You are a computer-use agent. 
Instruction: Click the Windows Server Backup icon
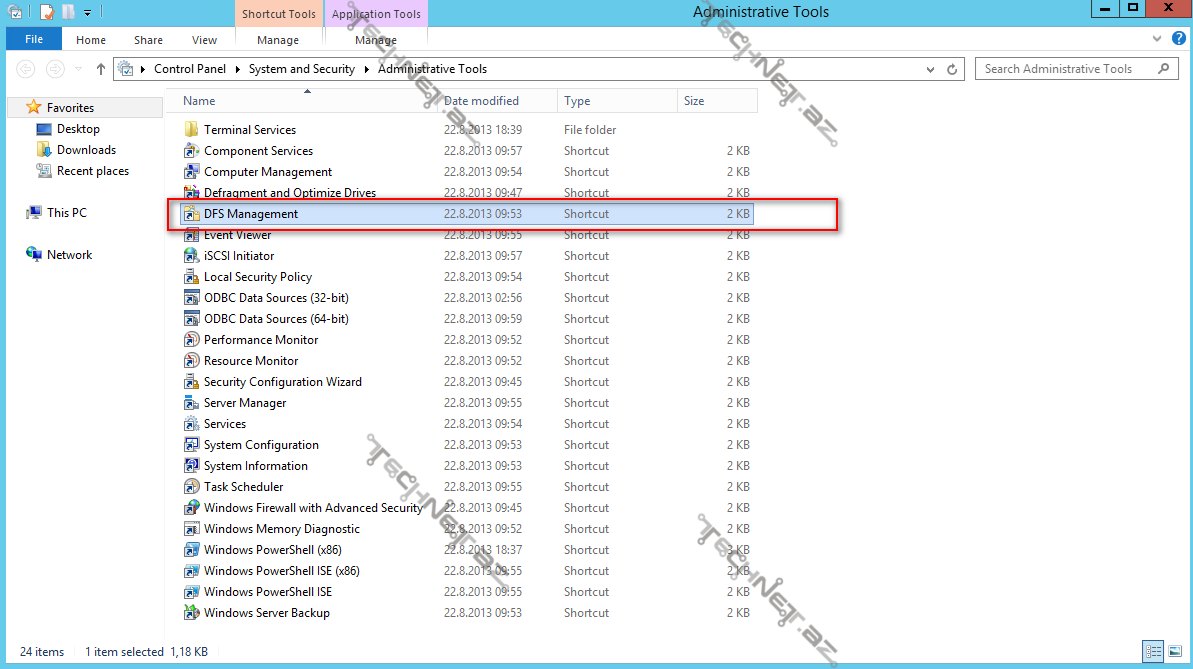coord(192,613)
